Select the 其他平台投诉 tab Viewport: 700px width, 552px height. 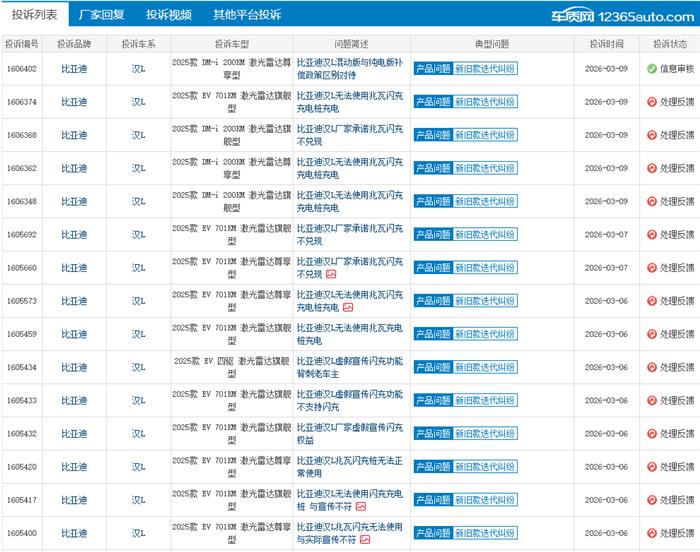pyautogui.click(x=247, y=15)
